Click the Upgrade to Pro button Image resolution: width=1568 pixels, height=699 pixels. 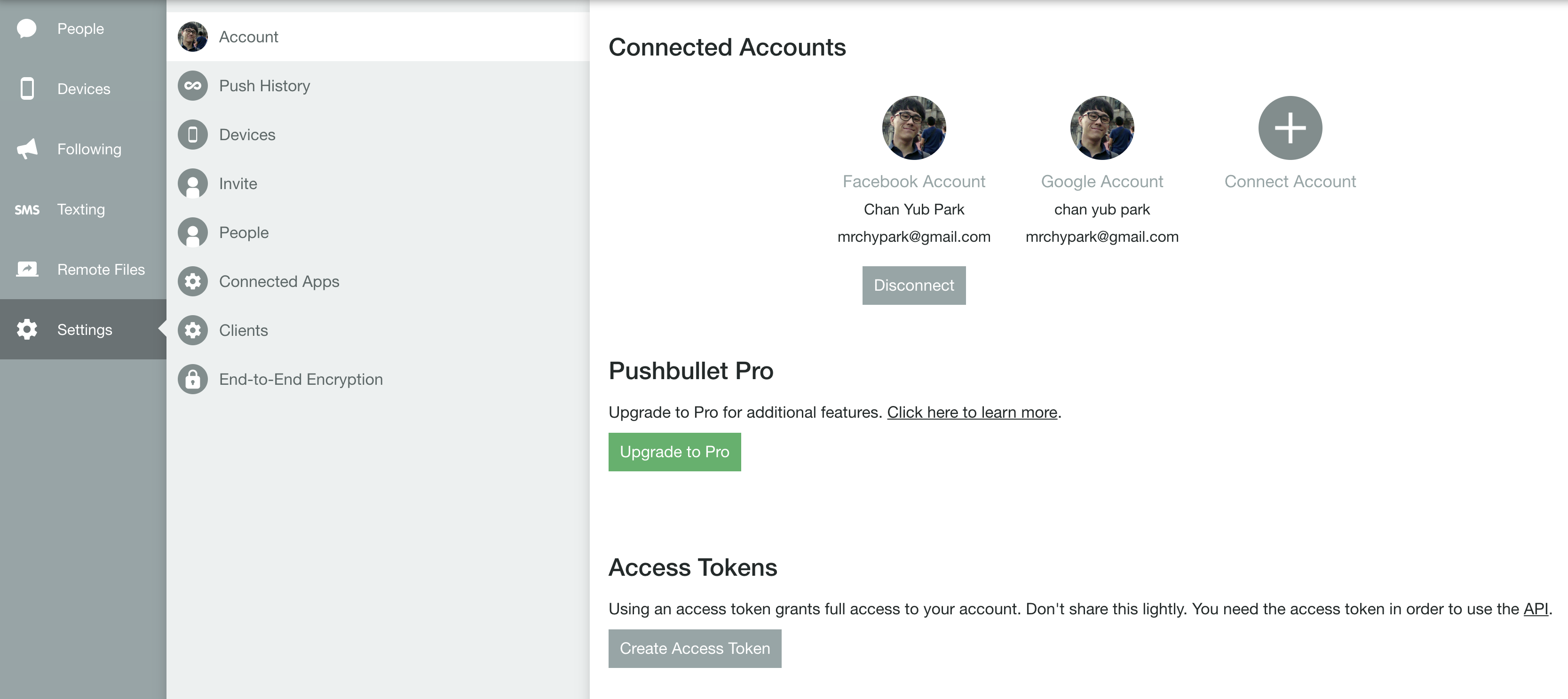[674, 452]
